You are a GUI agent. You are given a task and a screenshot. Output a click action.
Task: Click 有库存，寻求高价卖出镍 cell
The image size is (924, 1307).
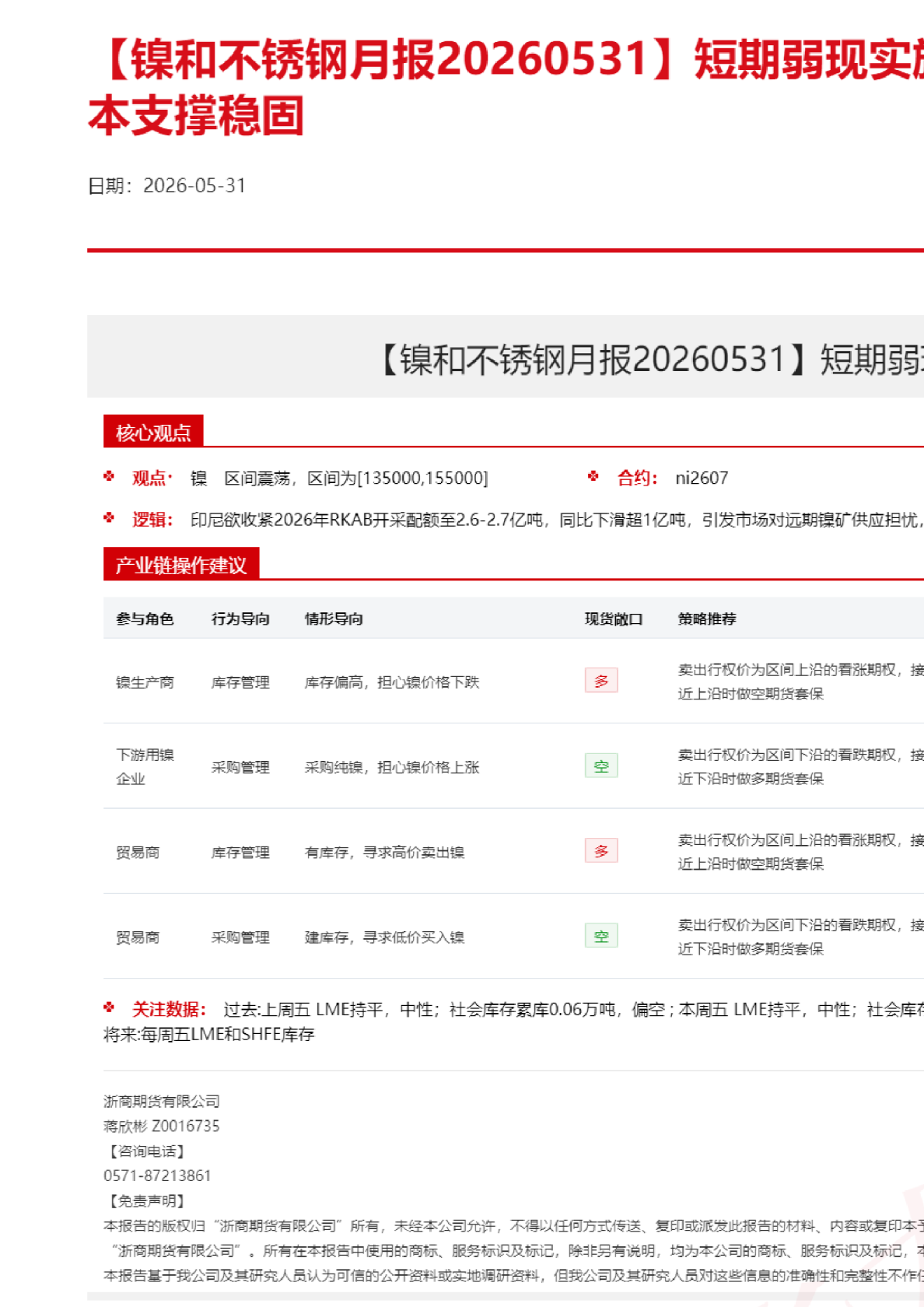384,852
